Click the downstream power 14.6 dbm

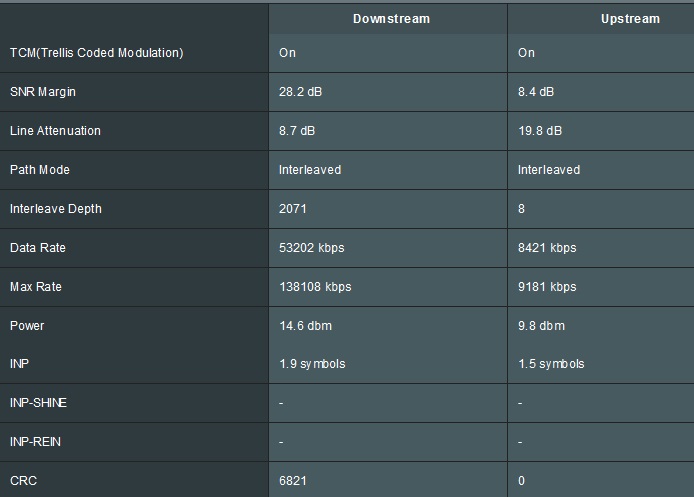(305, 325)
